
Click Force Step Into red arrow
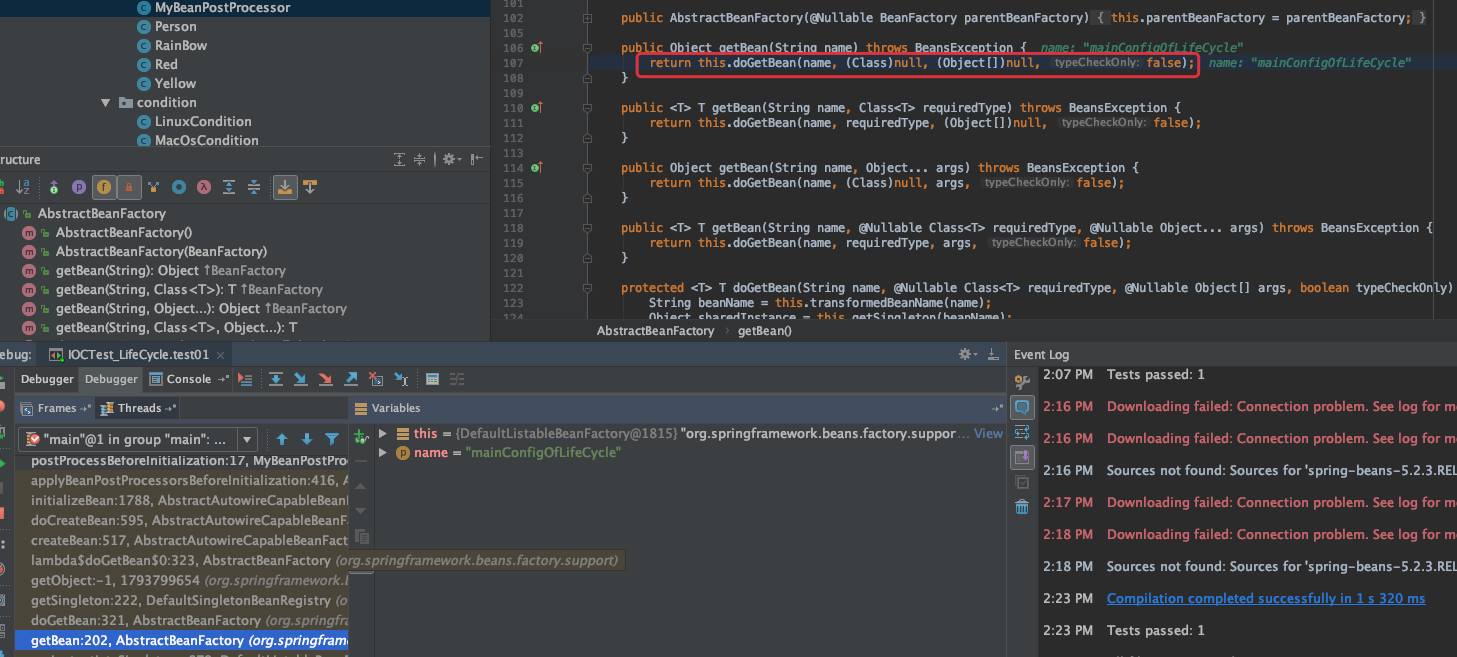click(325, 379)
